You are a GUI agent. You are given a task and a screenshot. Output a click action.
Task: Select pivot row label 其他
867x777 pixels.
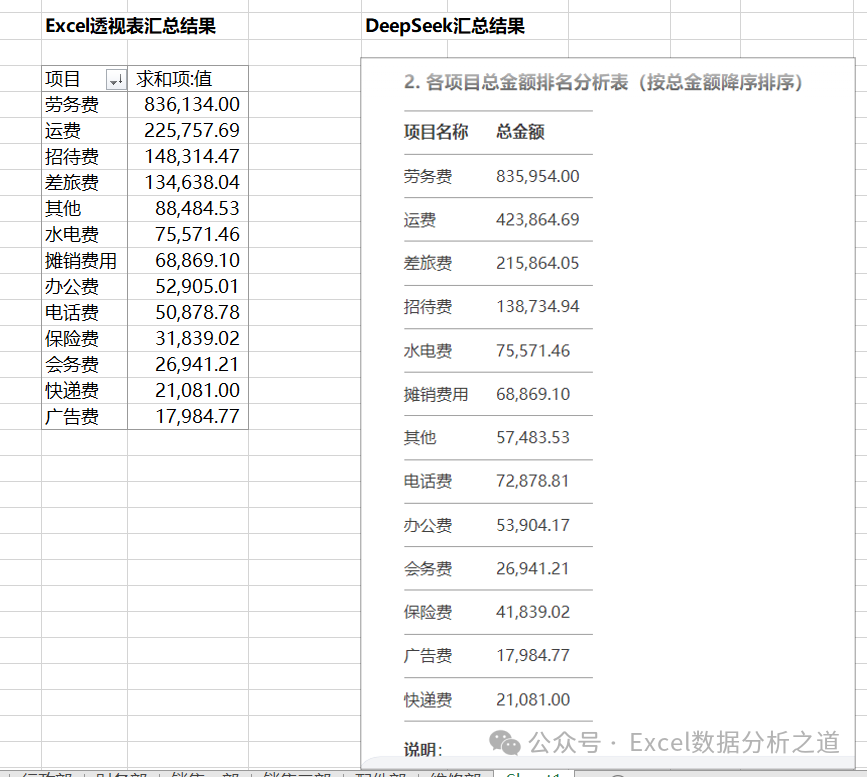pos(85,208)
